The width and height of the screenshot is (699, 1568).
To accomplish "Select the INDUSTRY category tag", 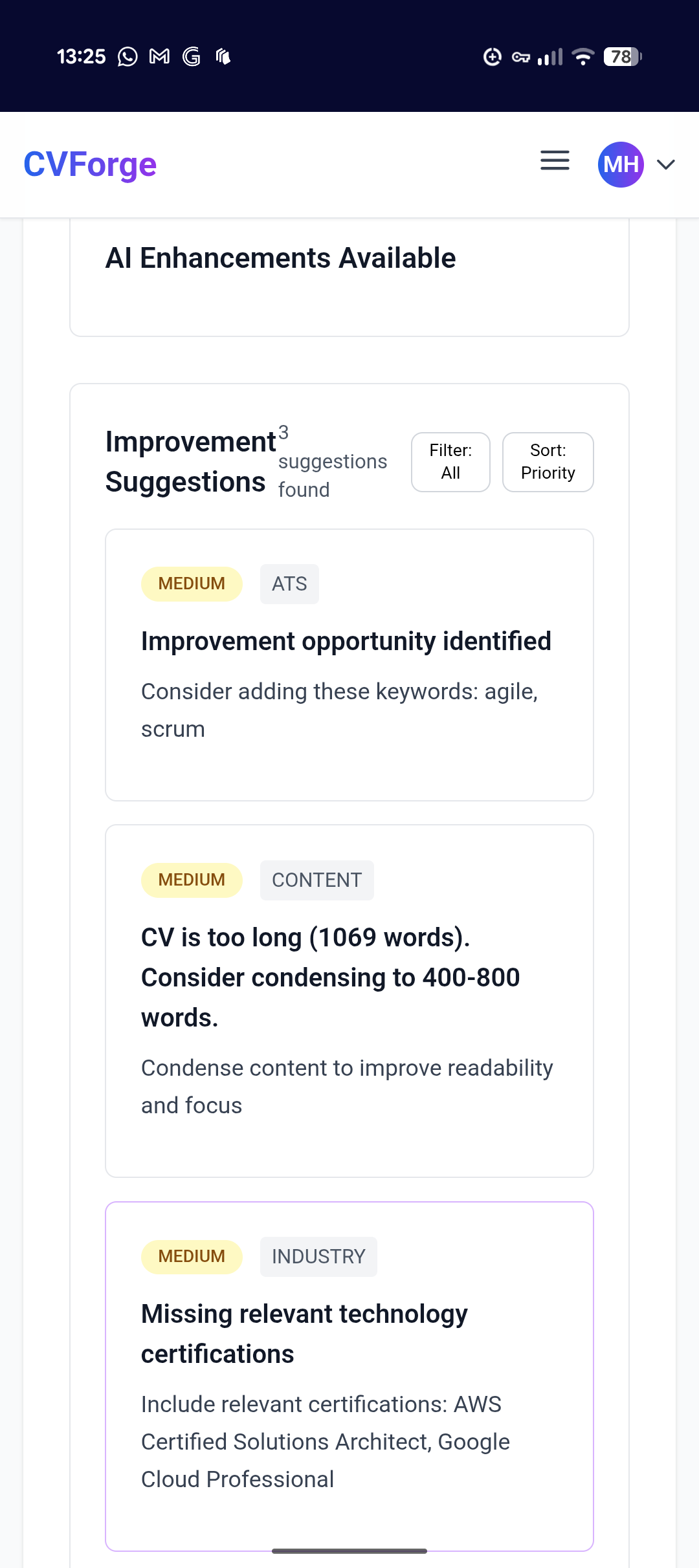I will pyautogui.click(x=318, y=1257).
